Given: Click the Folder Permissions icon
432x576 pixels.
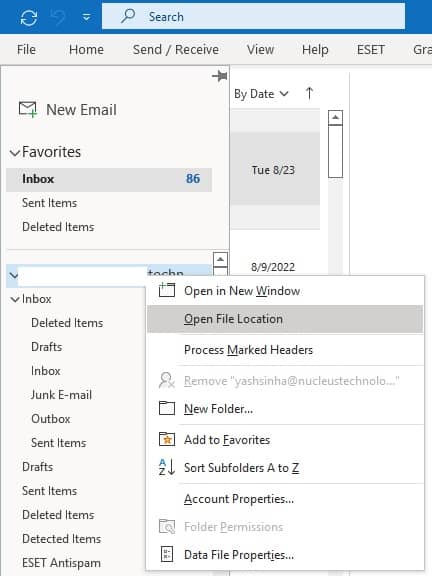Looking at the screenshot, I should (167, 526).
